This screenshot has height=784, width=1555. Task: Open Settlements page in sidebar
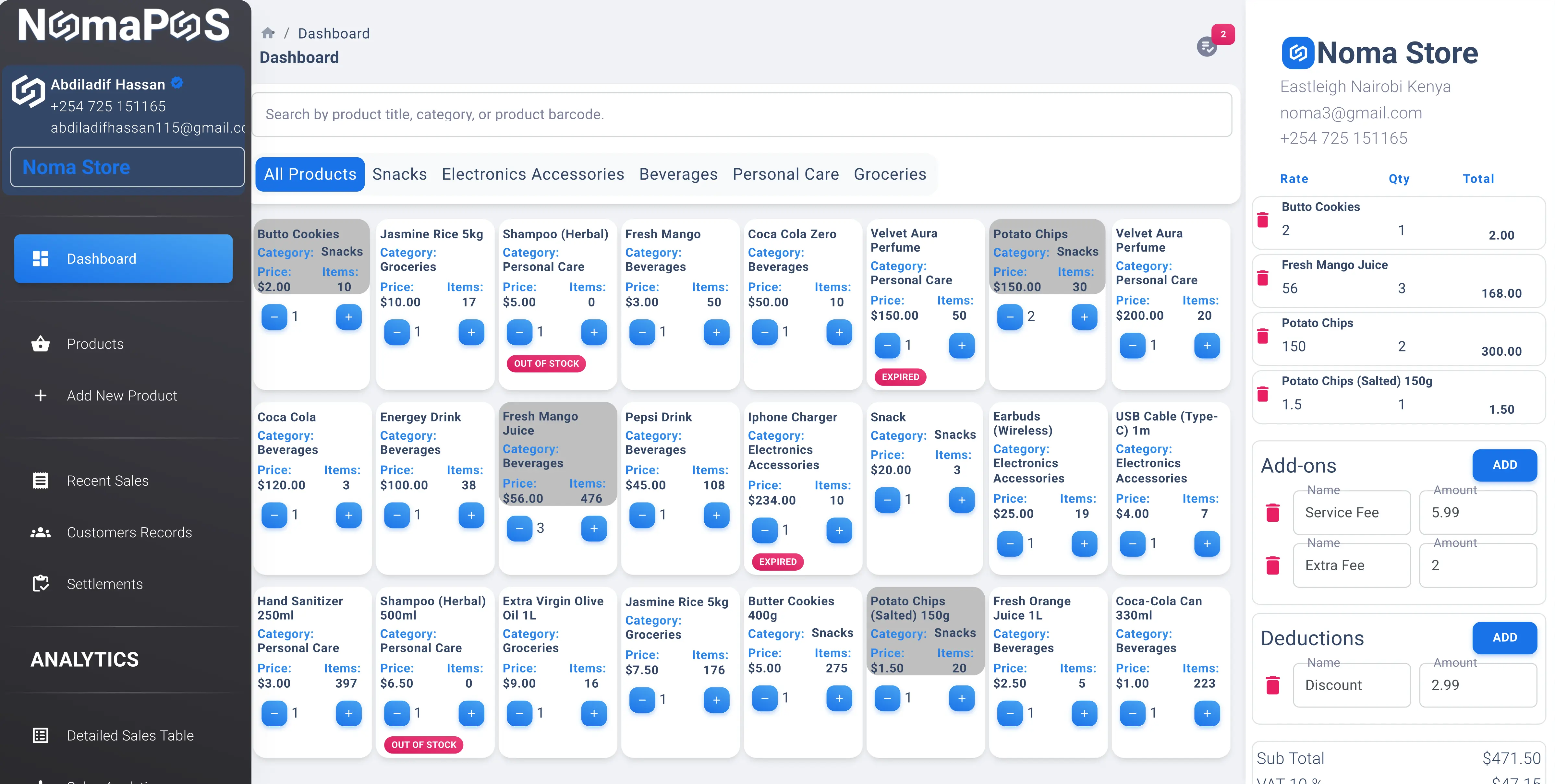(x=105, y=584)
